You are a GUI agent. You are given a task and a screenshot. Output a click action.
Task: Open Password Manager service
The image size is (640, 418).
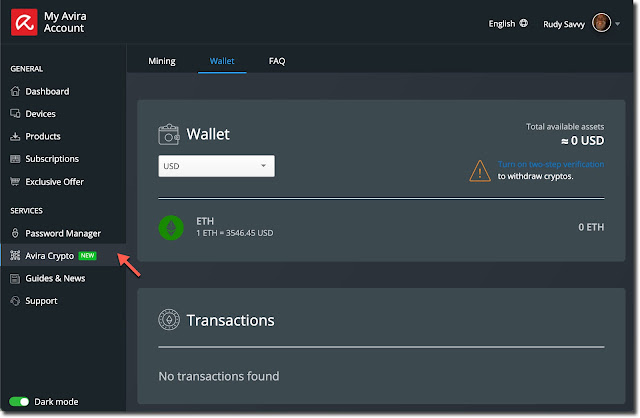click(x=63, y=233)
